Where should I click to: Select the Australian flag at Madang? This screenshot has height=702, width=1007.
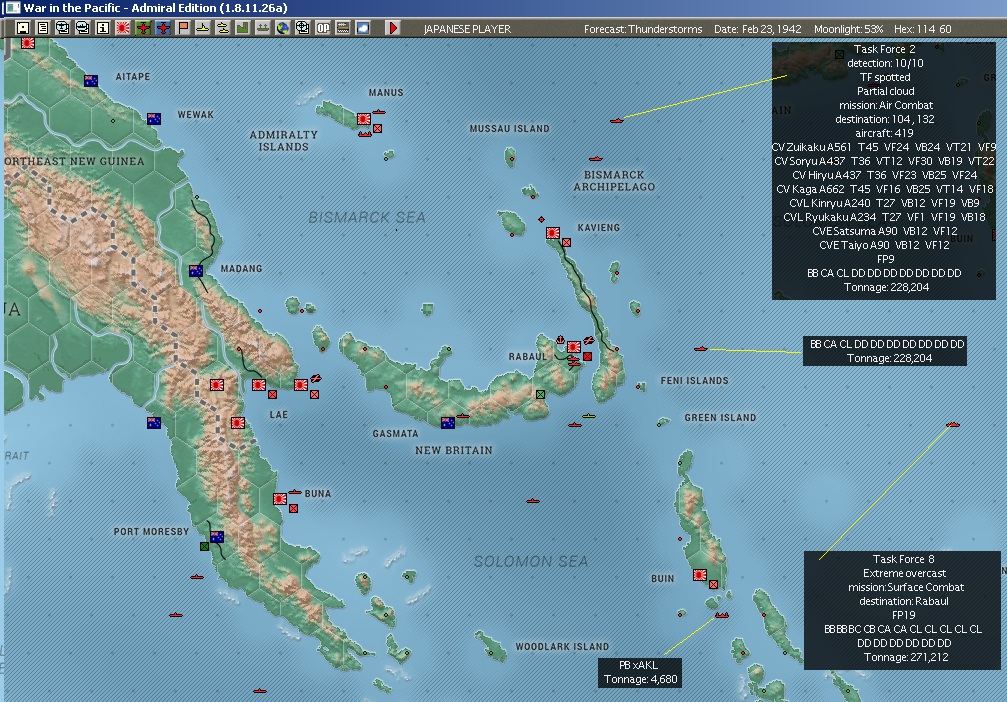(x=196, y=271)
